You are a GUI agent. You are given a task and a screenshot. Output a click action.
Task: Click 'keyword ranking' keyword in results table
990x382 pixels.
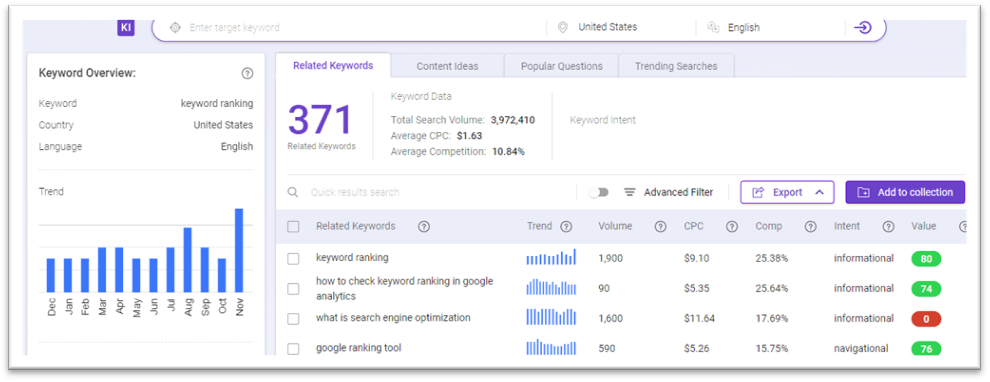coord(352,258)
